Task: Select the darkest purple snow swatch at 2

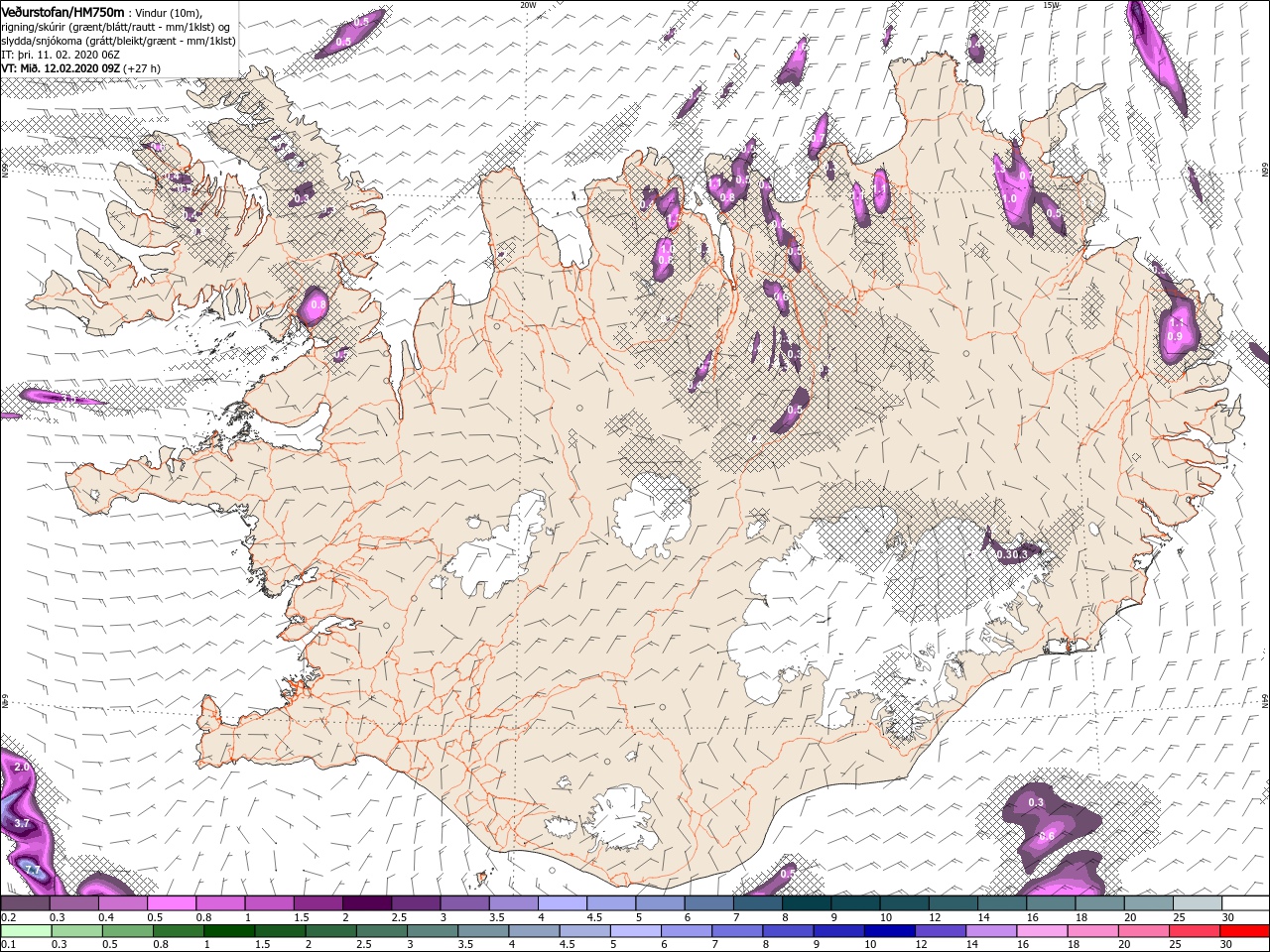Action: point(366,903)
